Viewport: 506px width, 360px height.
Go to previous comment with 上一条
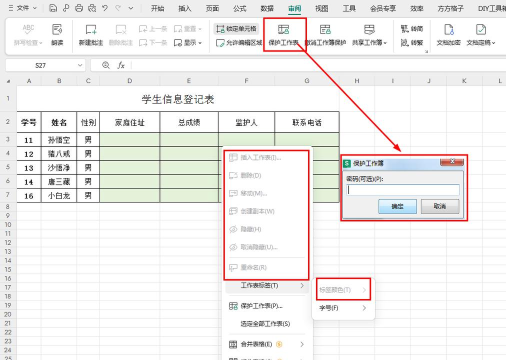tap(153, 29)
